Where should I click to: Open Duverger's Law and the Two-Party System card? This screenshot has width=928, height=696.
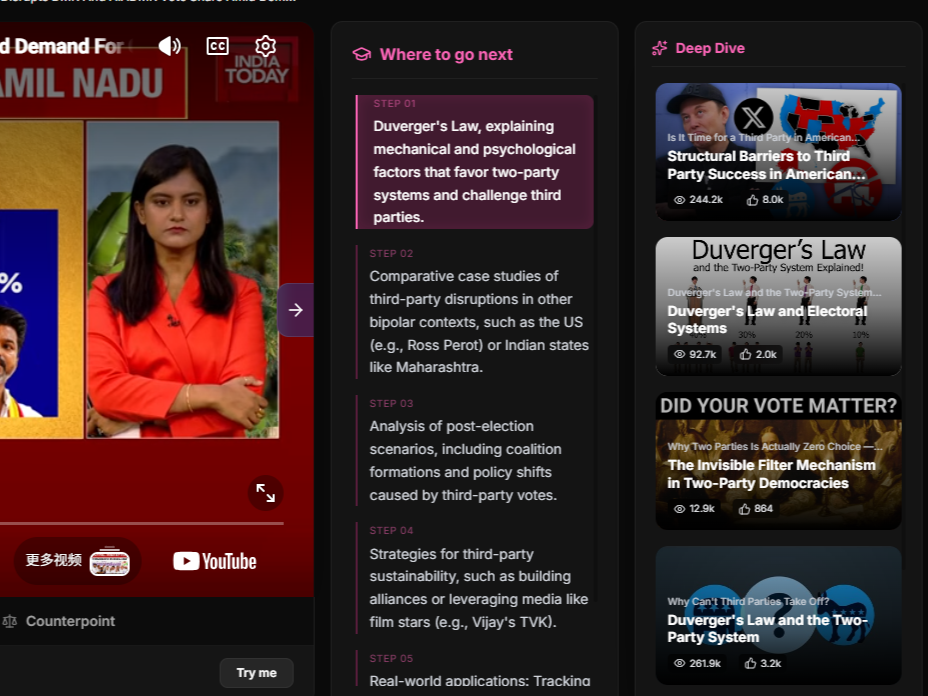tap(778, 615)
